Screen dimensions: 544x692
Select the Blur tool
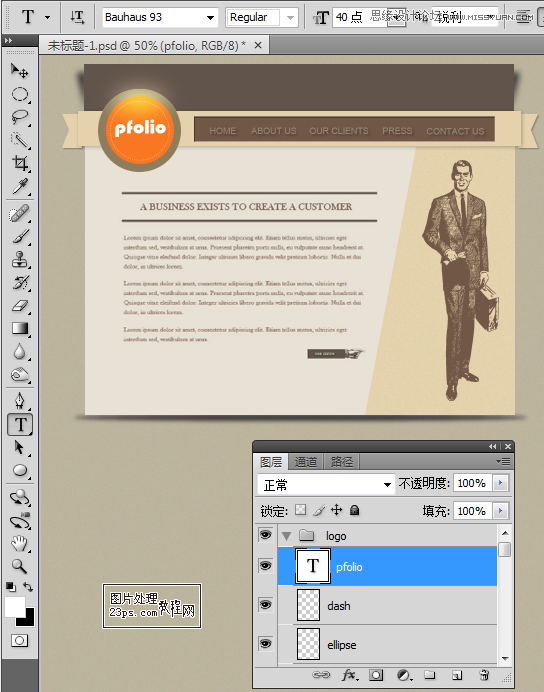[x=19, y=352]
